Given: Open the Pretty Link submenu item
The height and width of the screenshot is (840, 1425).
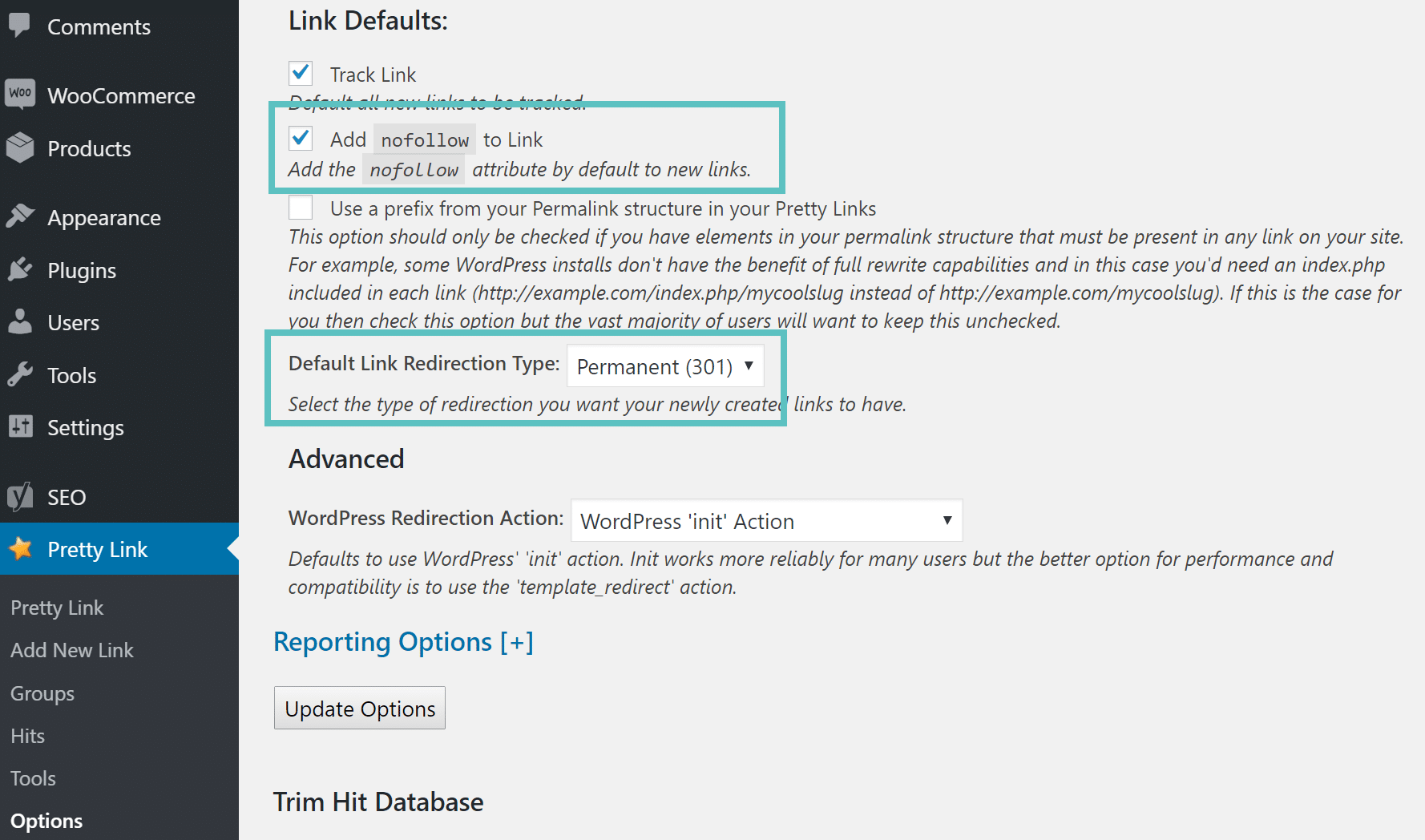Looking at the screenshot, I should tap(57, 608).
